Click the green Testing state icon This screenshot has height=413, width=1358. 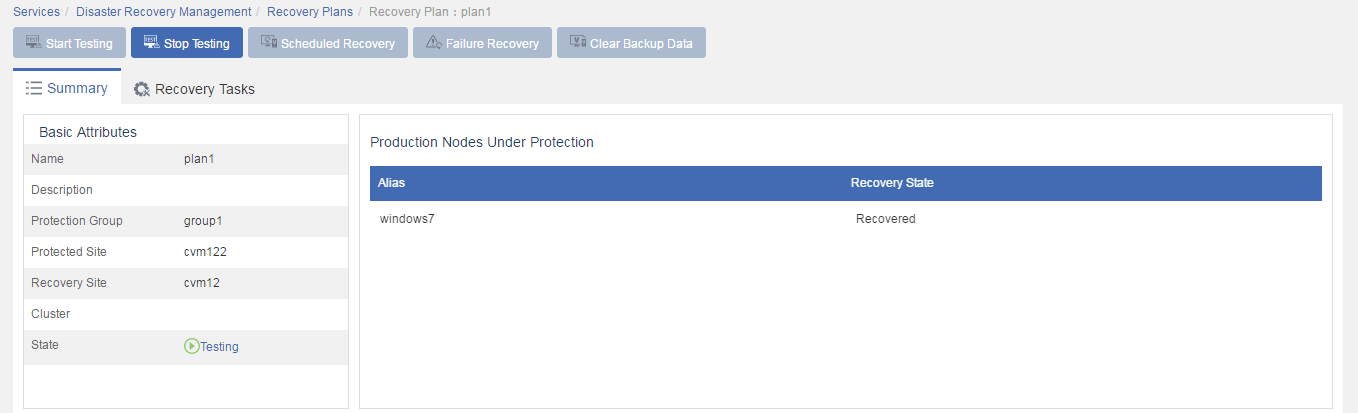[x=192, y=346]
